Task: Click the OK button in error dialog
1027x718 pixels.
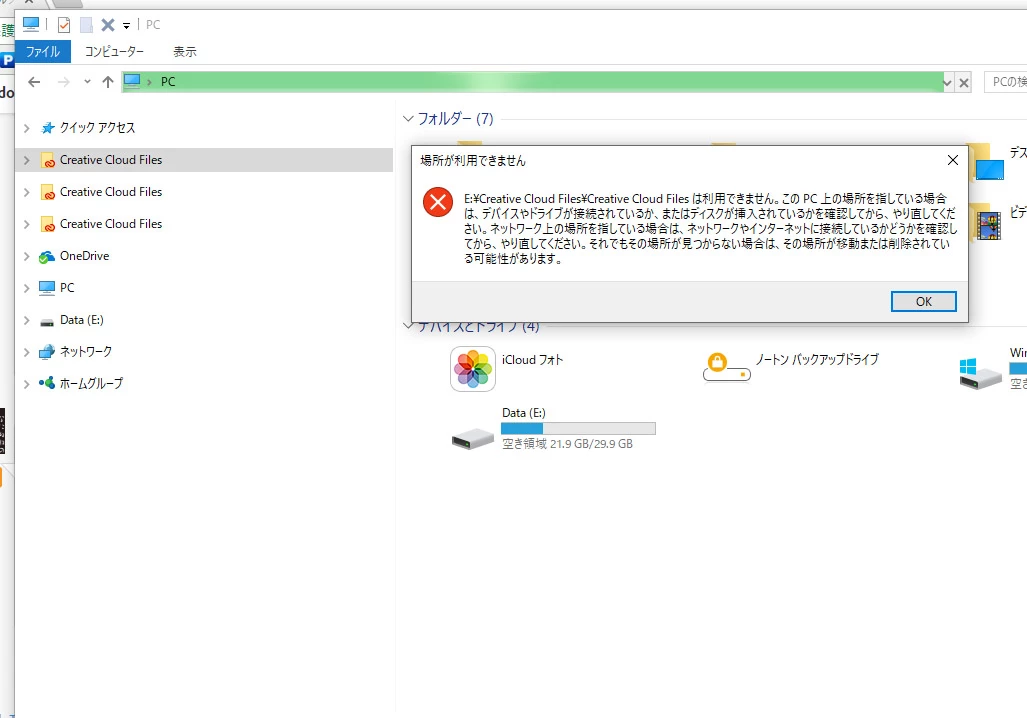Action: pyautogui.click(x=924, y=301)
